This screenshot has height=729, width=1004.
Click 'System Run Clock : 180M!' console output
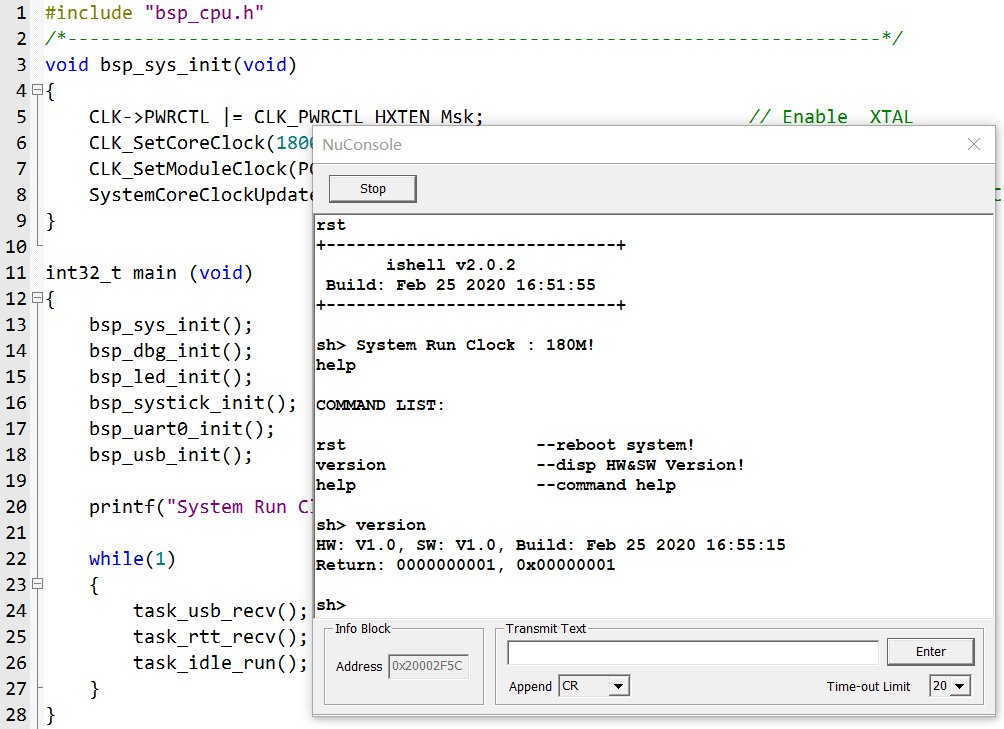click(x=475, y=345)
